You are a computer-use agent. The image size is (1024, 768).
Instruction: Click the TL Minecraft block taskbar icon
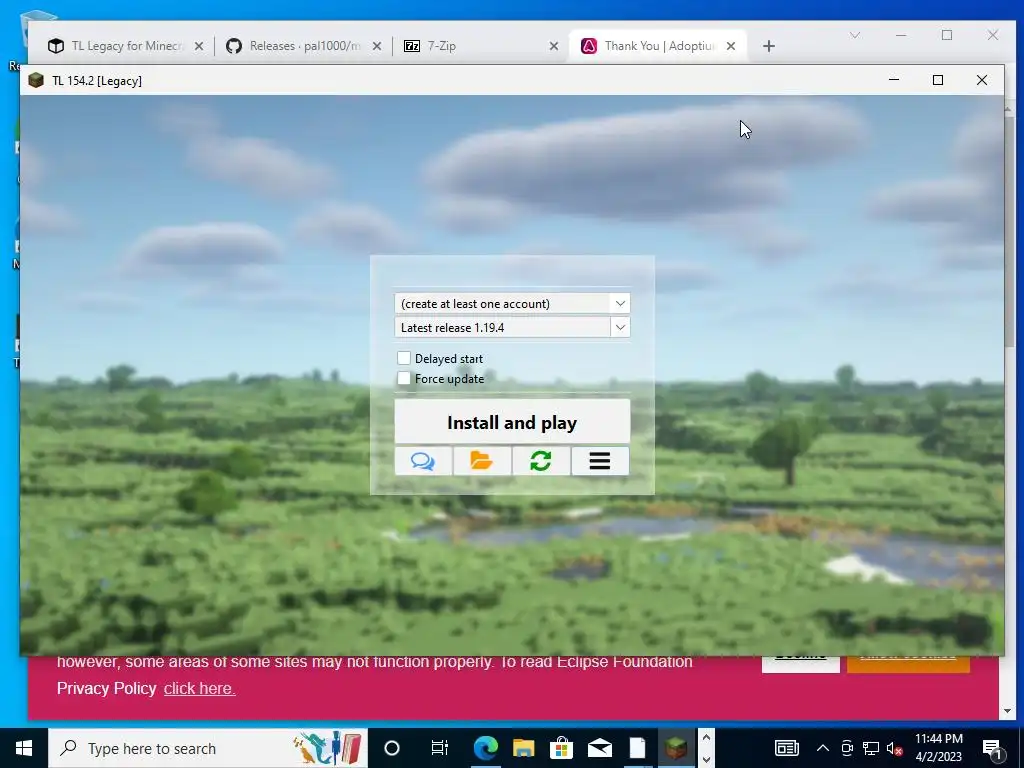tap(676, 748)
